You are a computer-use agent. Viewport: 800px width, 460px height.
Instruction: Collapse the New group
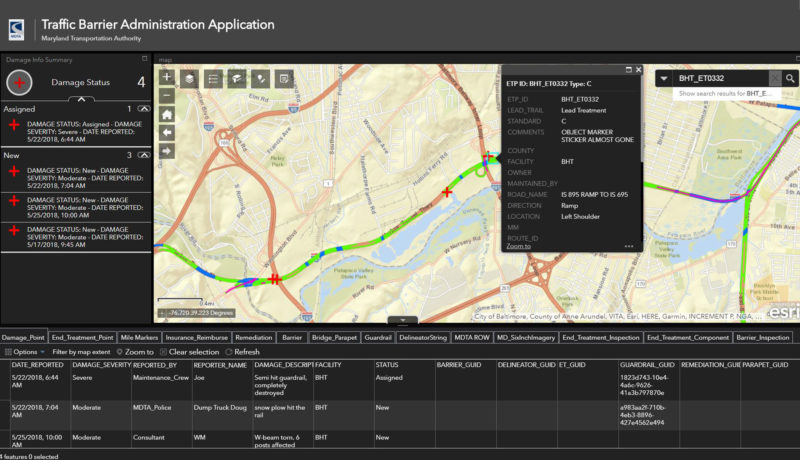[144, 155]
